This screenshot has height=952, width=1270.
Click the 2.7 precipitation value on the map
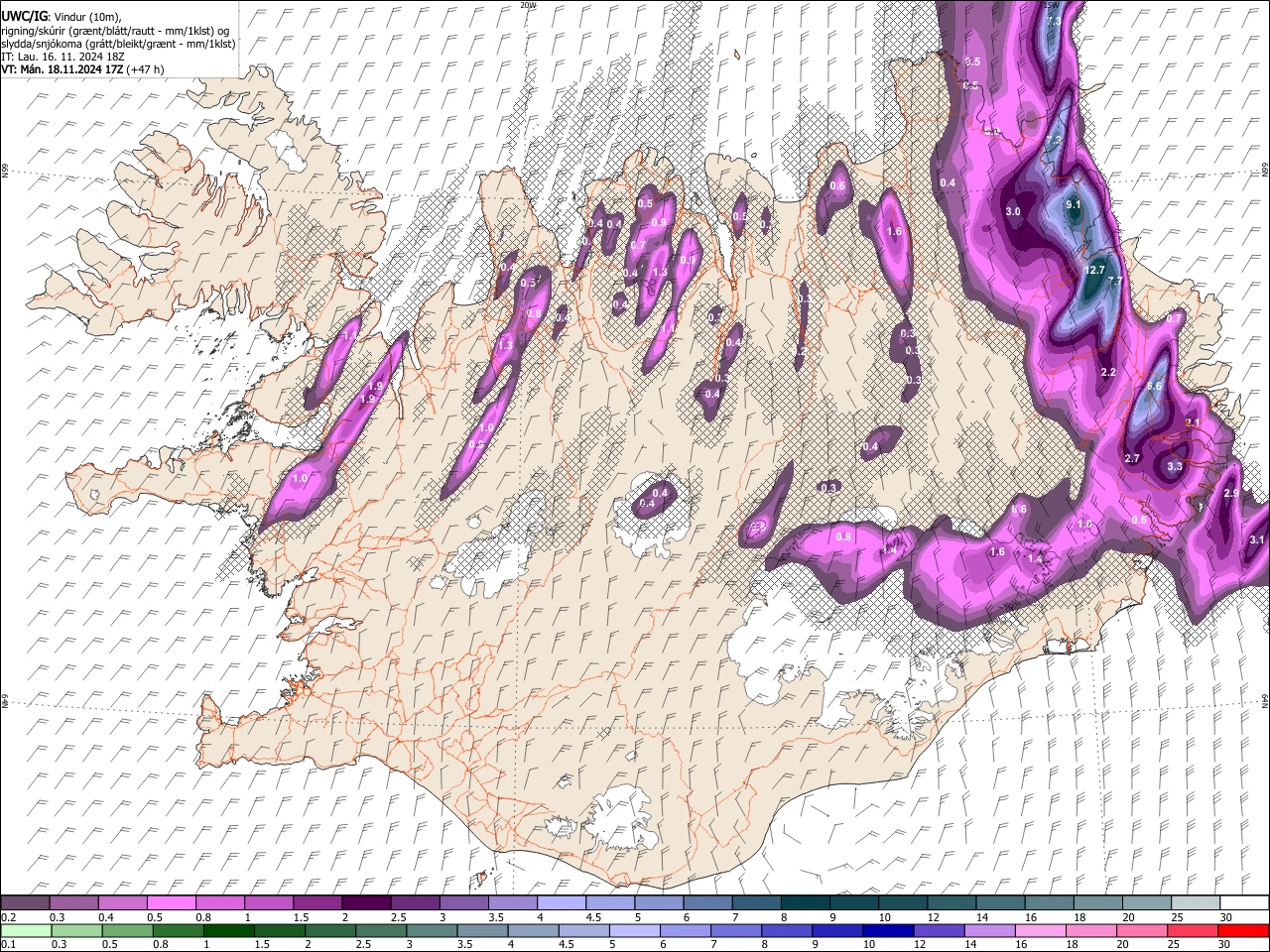click(1132, 458)
